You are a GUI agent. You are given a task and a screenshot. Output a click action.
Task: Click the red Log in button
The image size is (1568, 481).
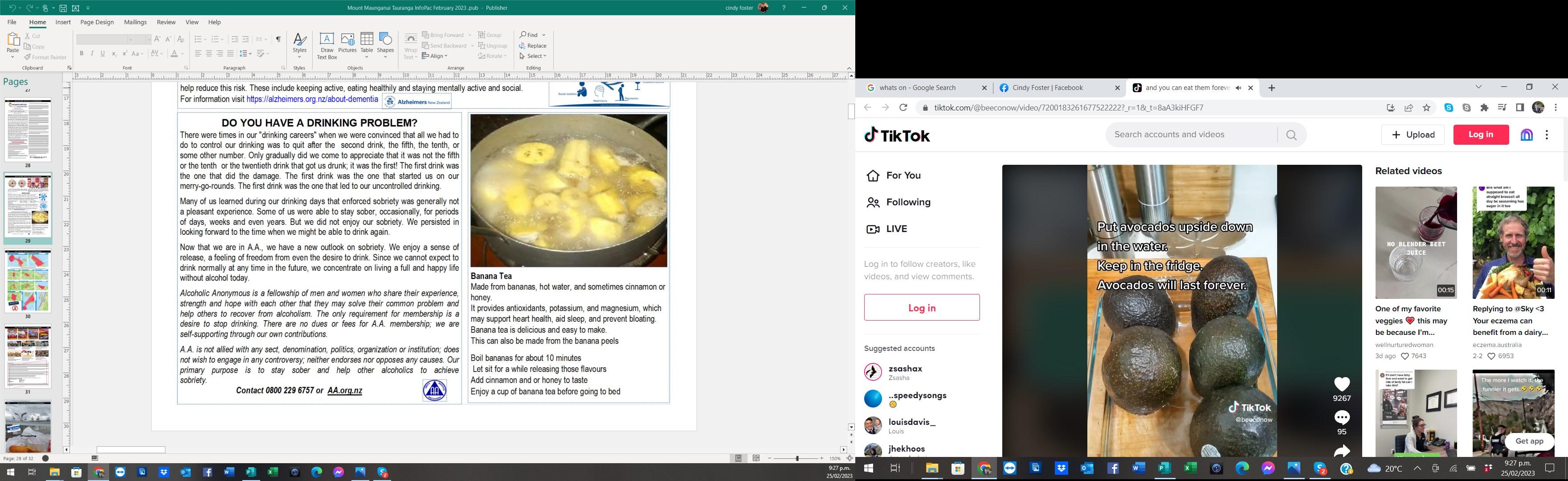1480,135
